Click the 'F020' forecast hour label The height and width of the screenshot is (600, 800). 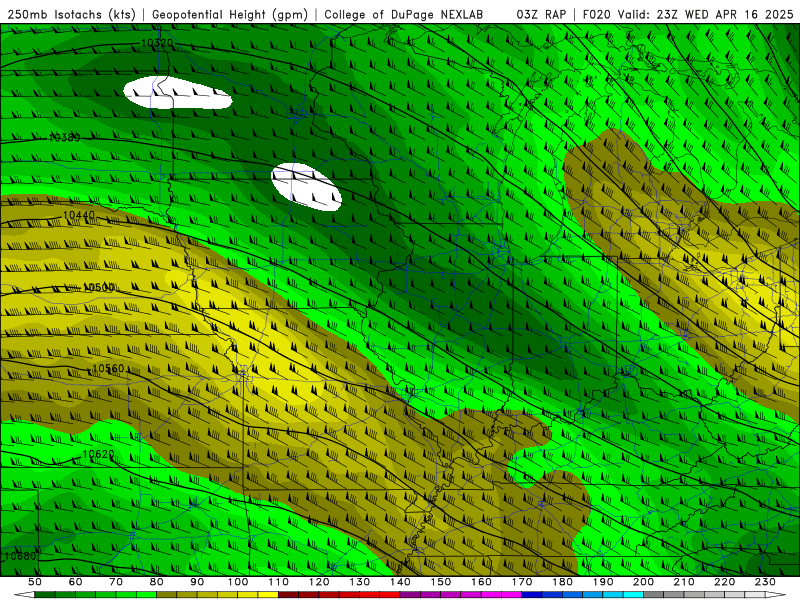coord(597,14)
